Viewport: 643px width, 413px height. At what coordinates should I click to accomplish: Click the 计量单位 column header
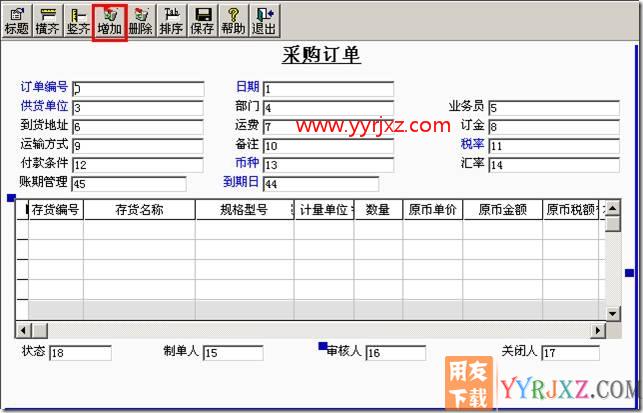324,210
